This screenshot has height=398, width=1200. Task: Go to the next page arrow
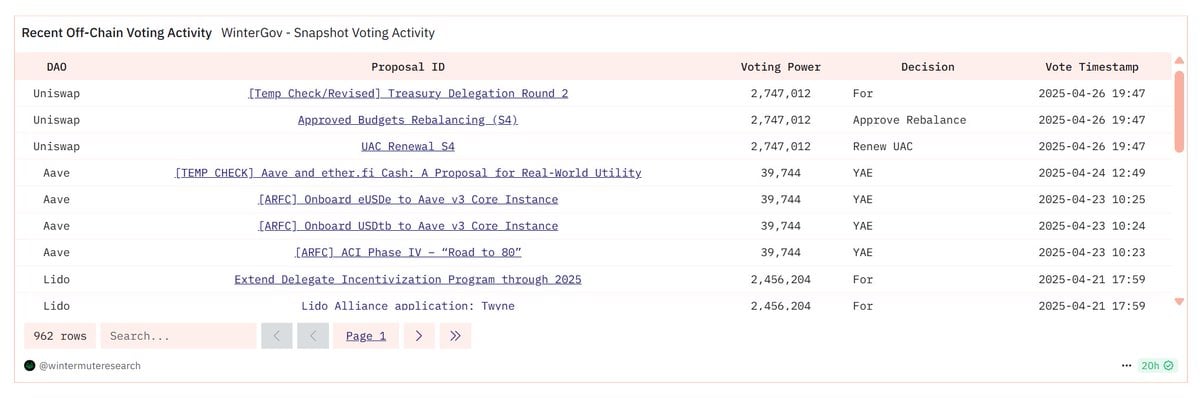419,336
